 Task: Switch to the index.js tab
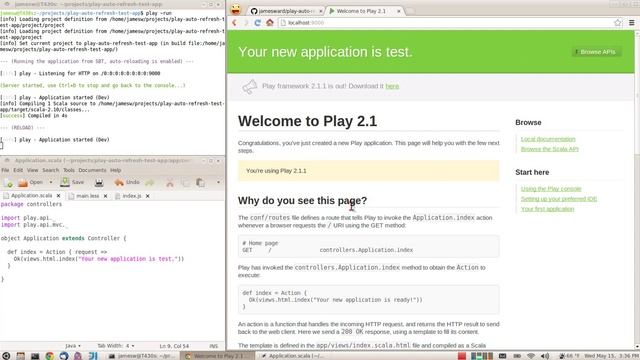click(132, 196)
